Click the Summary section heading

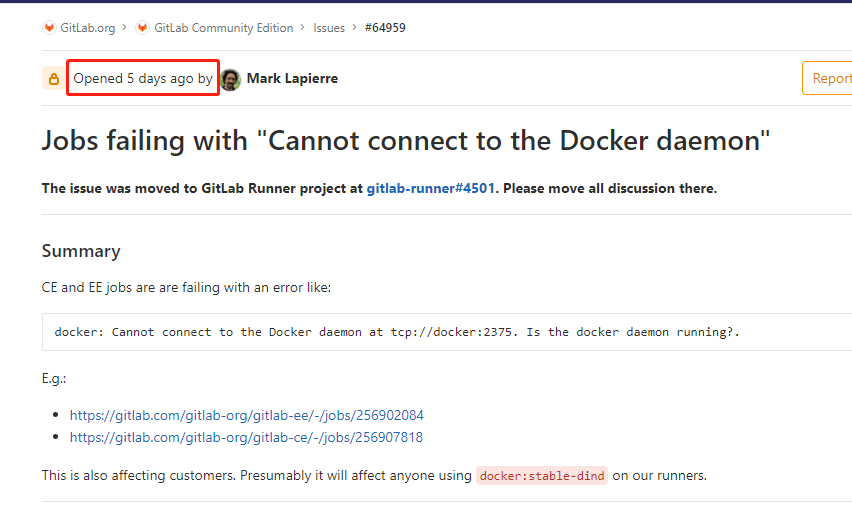pos(81,251)
